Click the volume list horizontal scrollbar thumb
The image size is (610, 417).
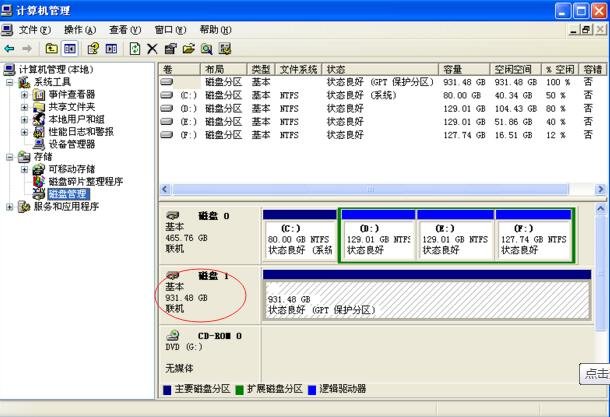[370, 189]
